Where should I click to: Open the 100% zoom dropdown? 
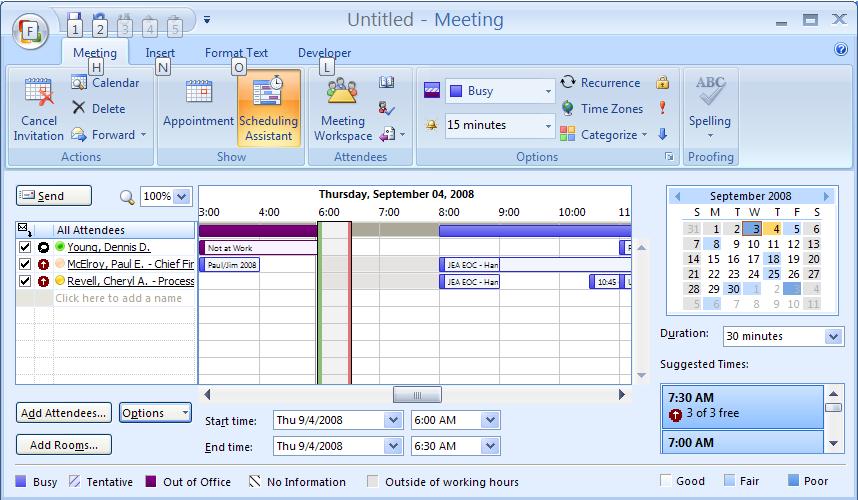(182, 196)
